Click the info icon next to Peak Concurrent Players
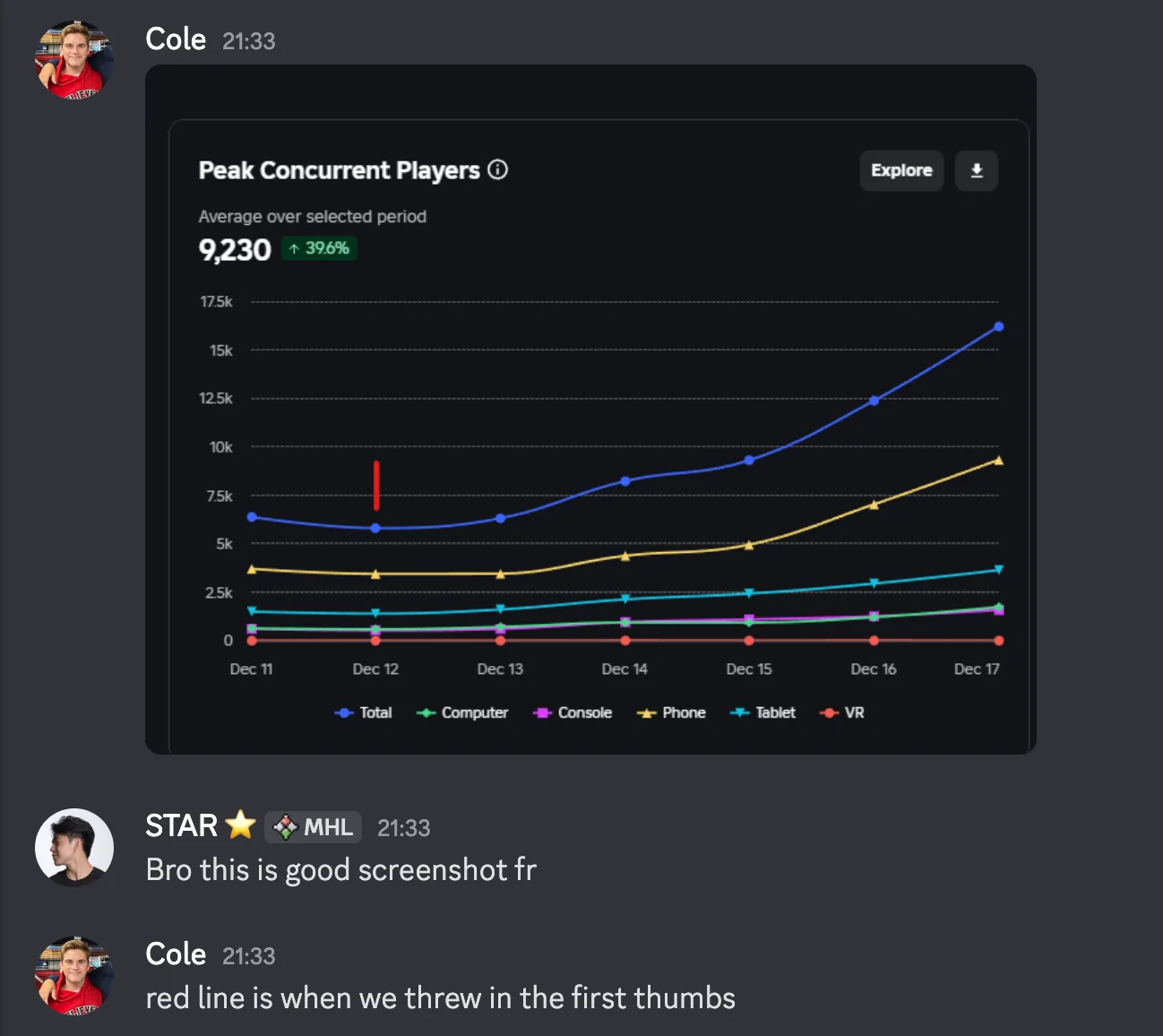This screenshot has height=1036, width=1163. 498,169
